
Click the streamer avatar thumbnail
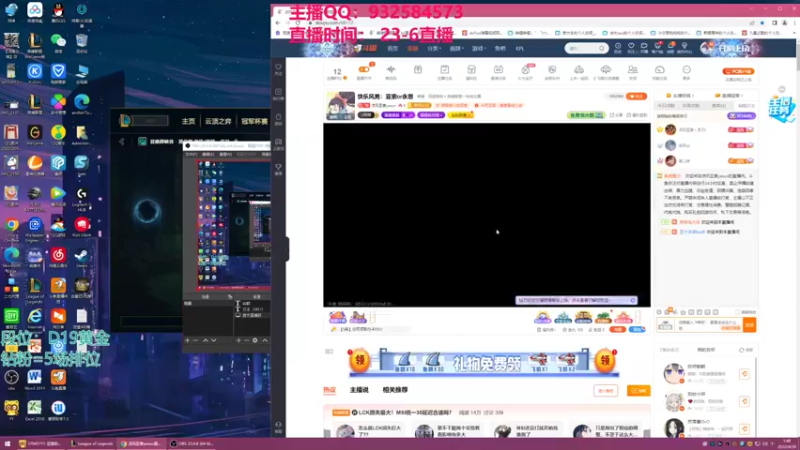pyautogui.click(x=340, y=106)
